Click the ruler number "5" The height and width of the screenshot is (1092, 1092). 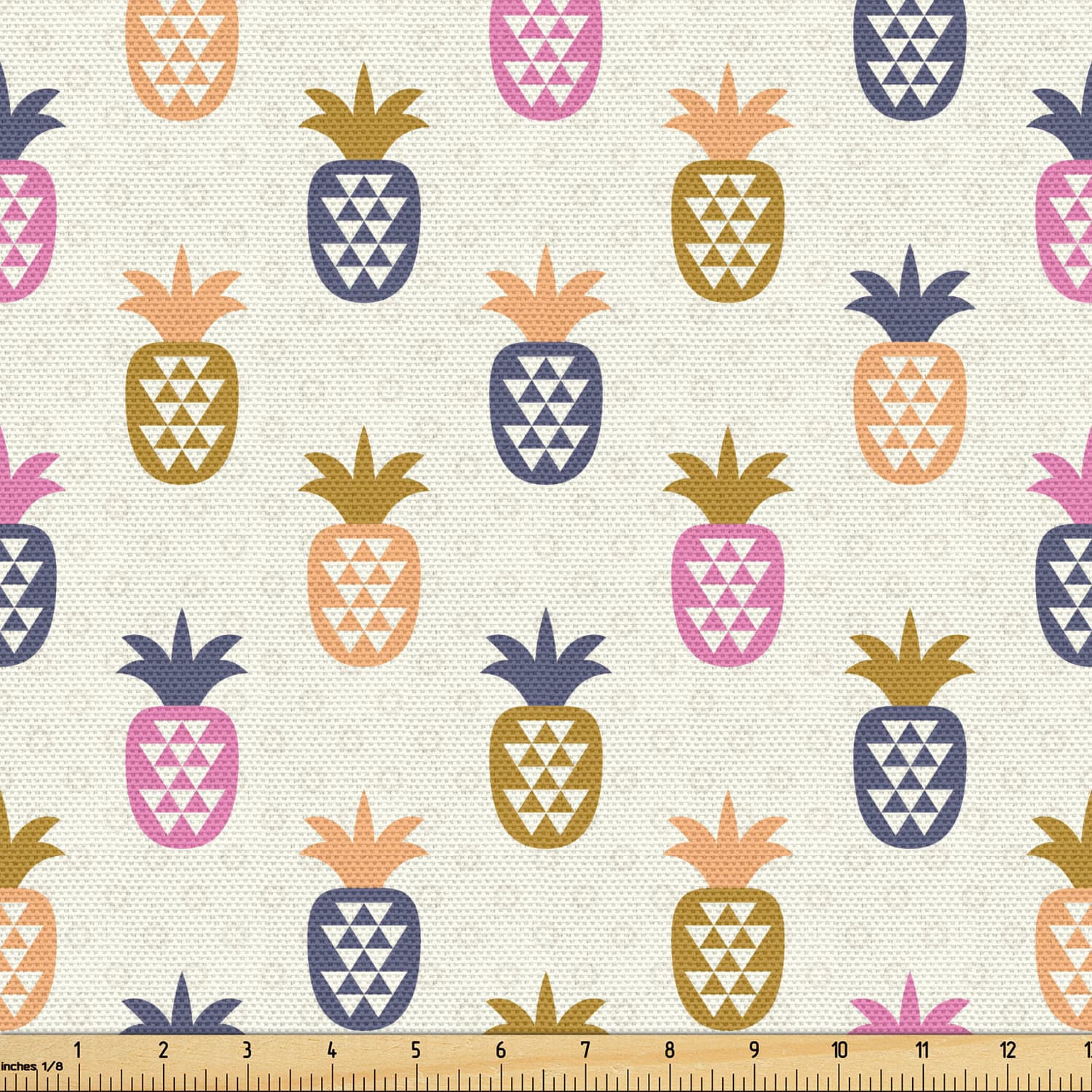(x=416, y=1050)
